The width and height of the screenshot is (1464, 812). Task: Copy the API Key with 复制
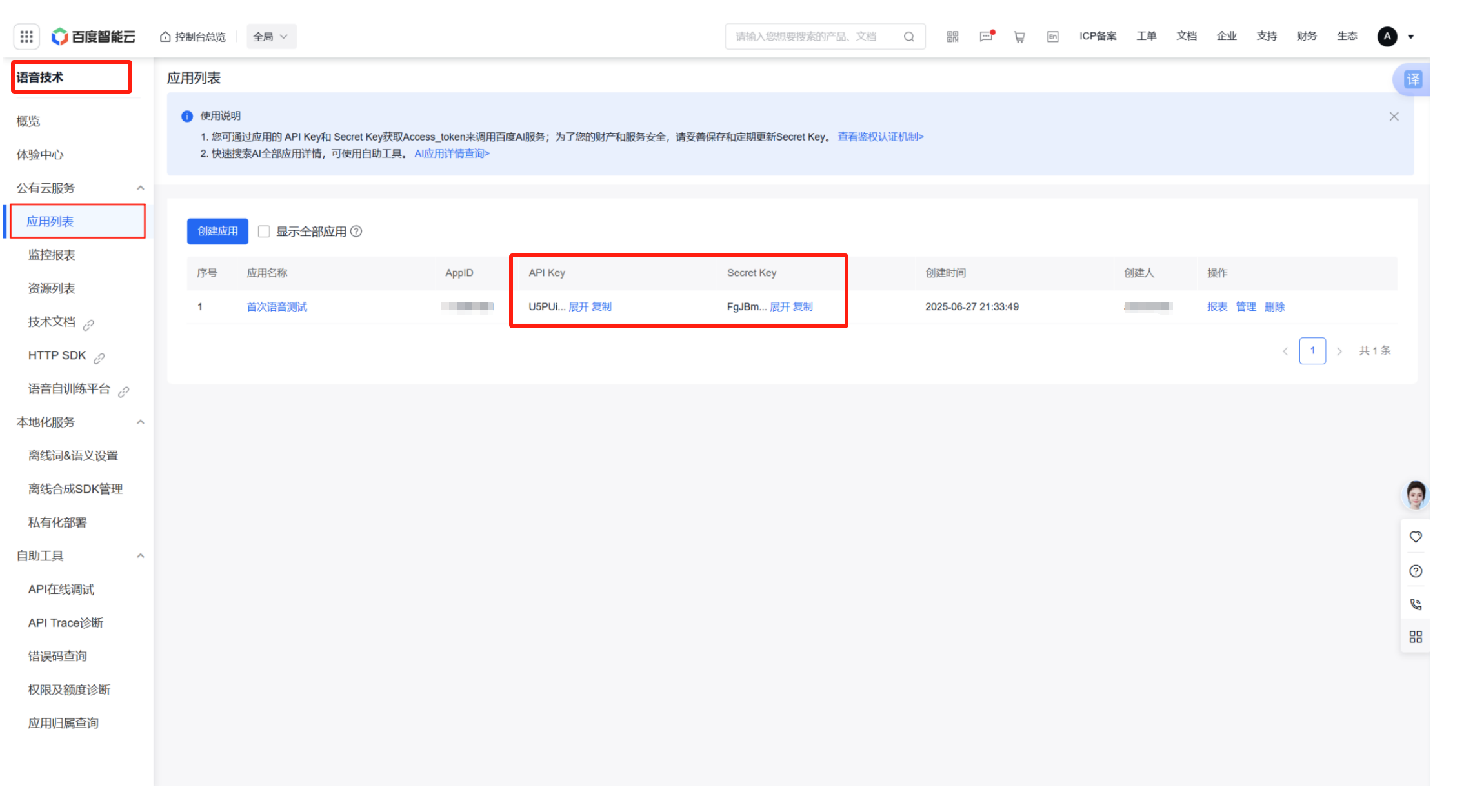(x=601, y=307)
